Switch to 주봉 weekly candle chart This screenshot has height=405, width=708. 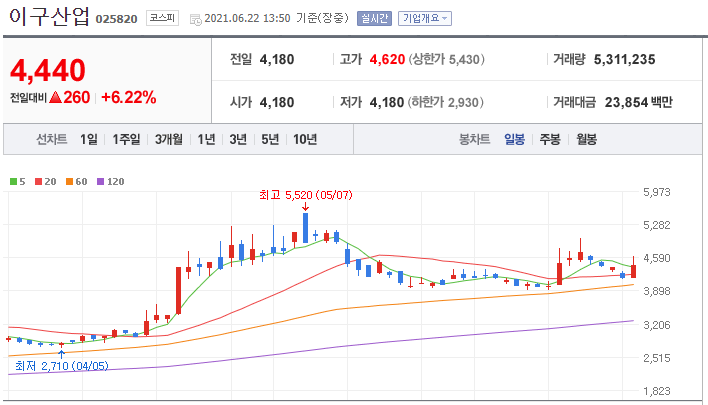click(x=550, y=139)
